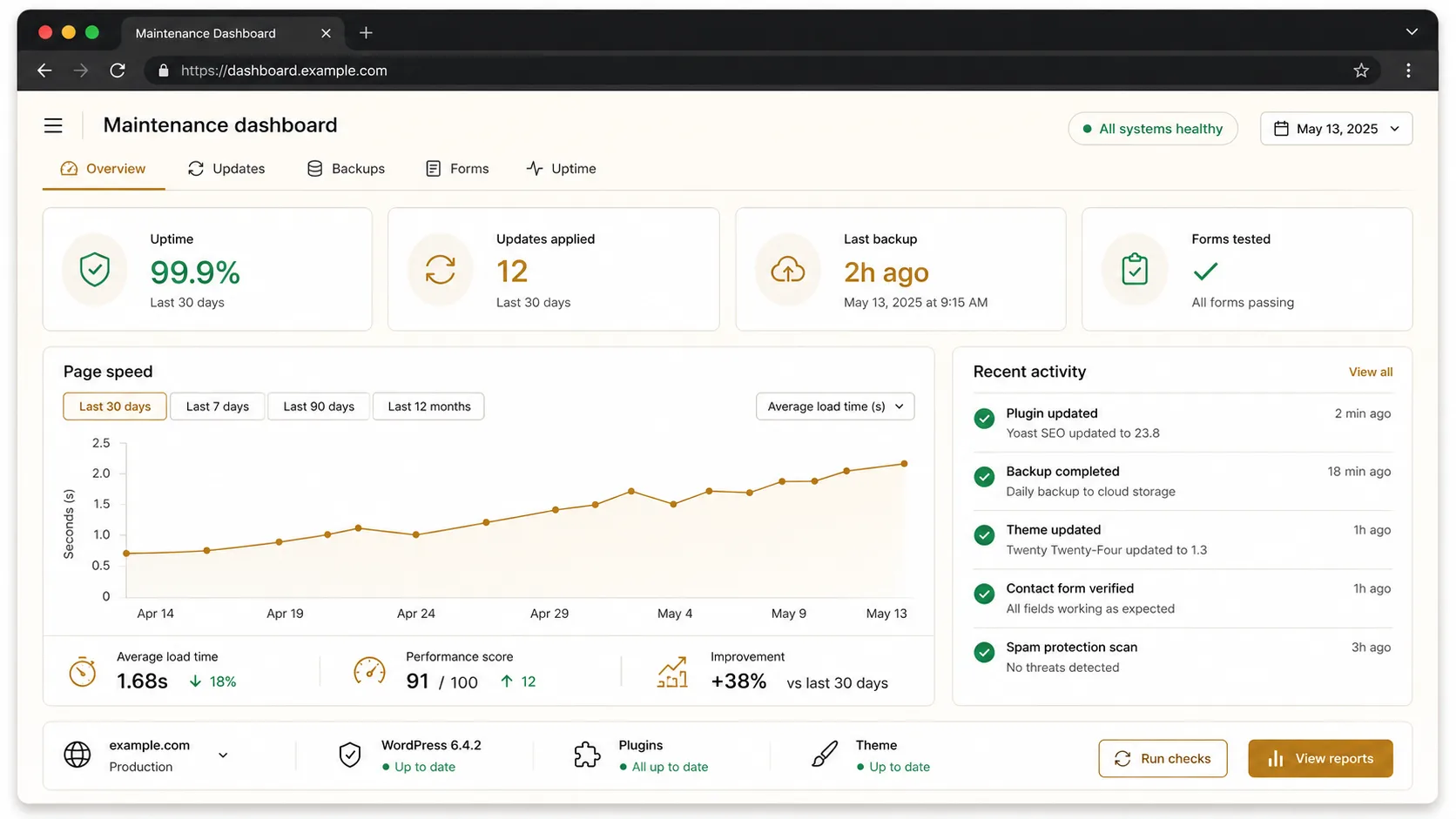Click the May 13 data point on chart
The height and width of the screenshot is (819, 1456).
(x=904, y=464)
